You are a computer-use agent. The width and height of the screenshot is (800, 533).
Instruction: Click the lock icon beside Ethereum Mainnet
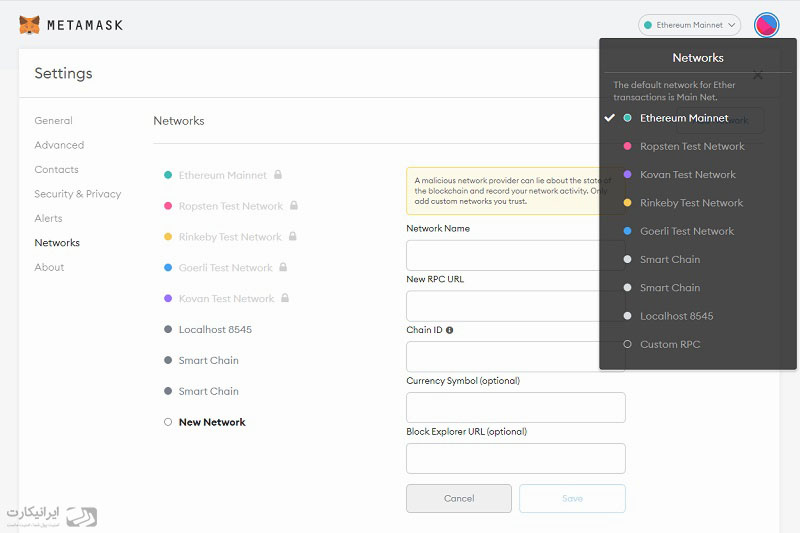(x=278, y=174)
